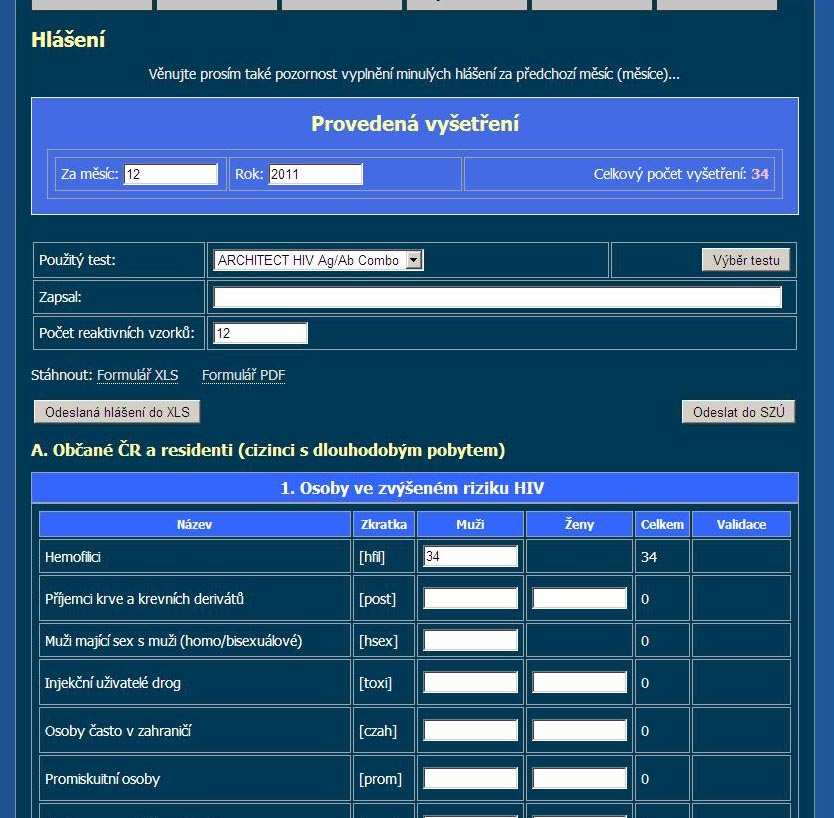
Task: Download the Formulář PDF link
Action: [x=244, y=375]
